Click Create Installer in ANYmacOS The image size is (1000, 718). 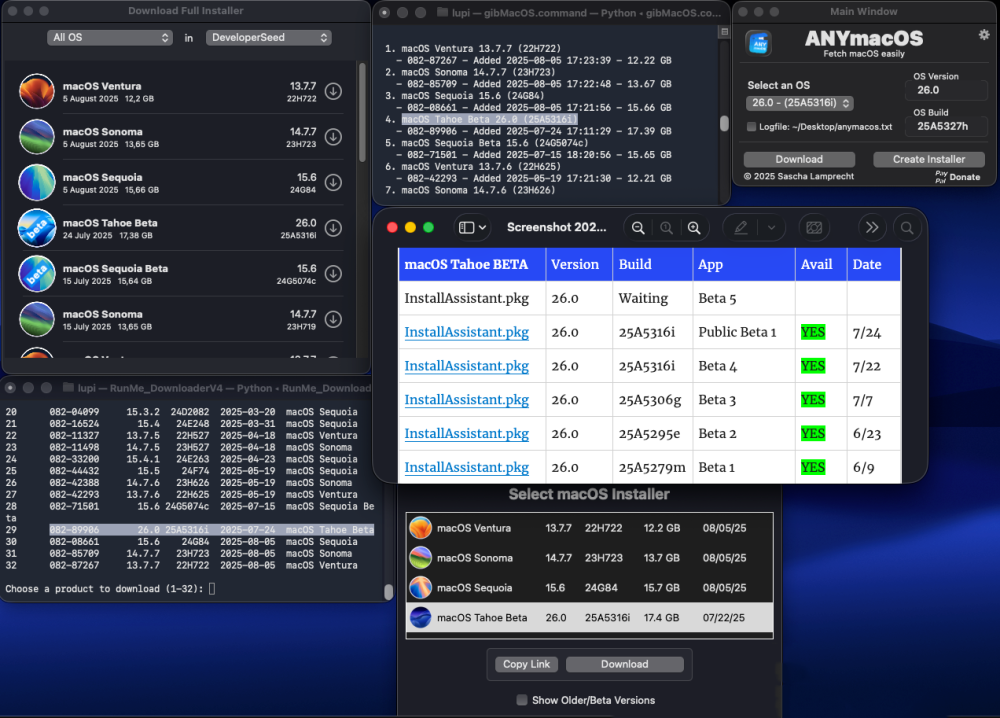[929, 159]
